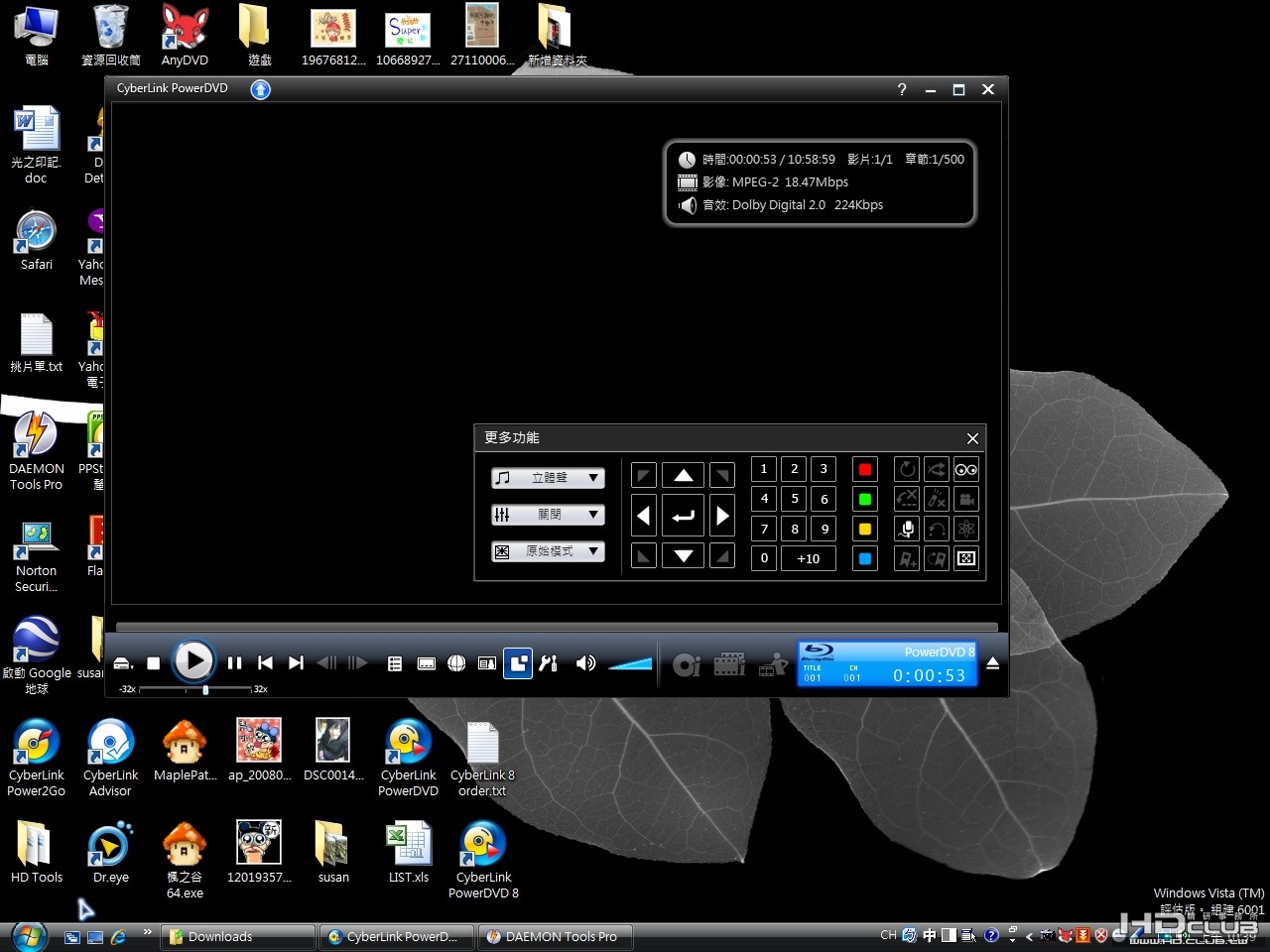Click the +10 number pad button
Screen dimensions: 1270x952
click(809, 558)
